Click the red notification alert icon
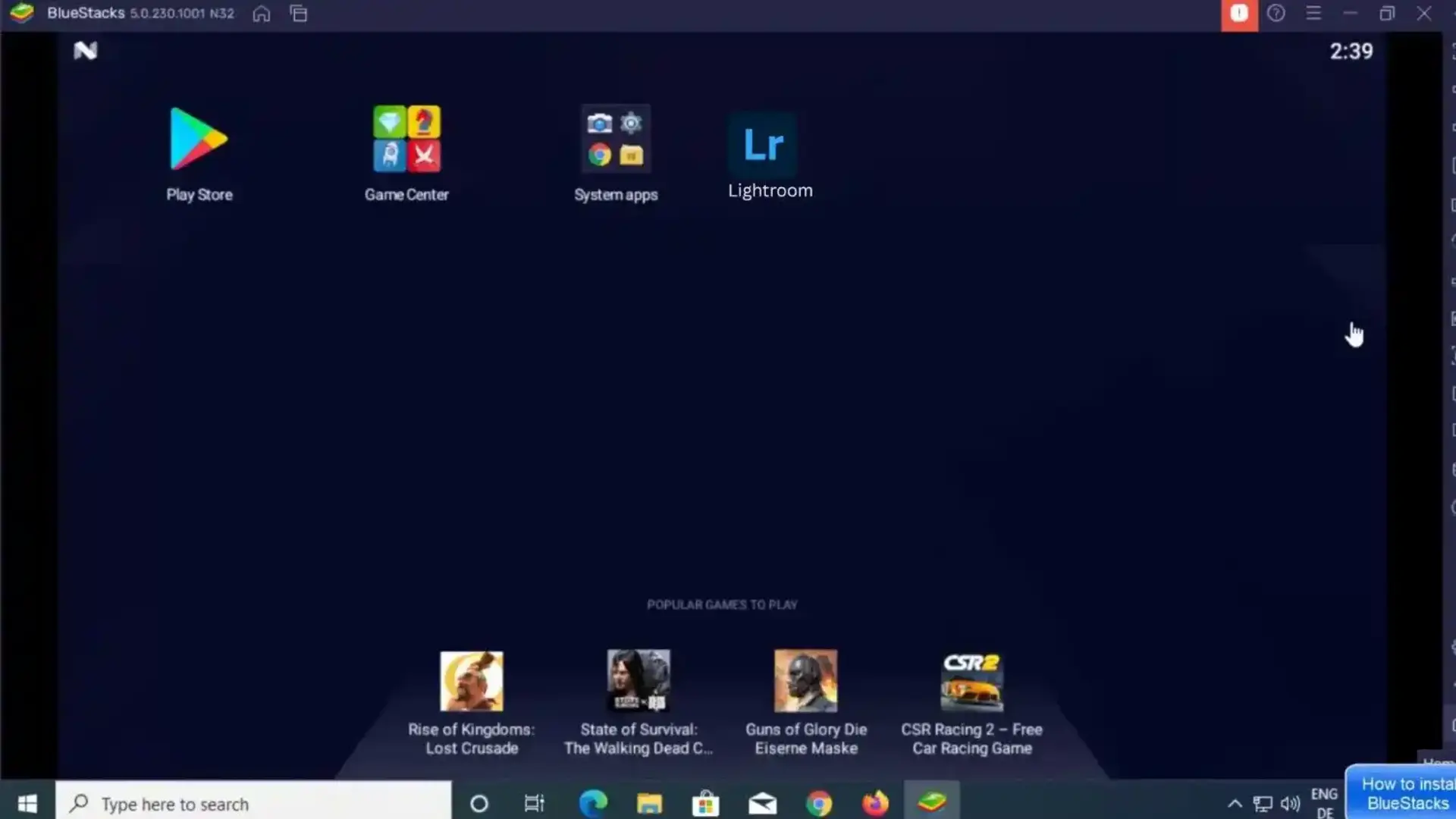 (x=1239, y=14)
